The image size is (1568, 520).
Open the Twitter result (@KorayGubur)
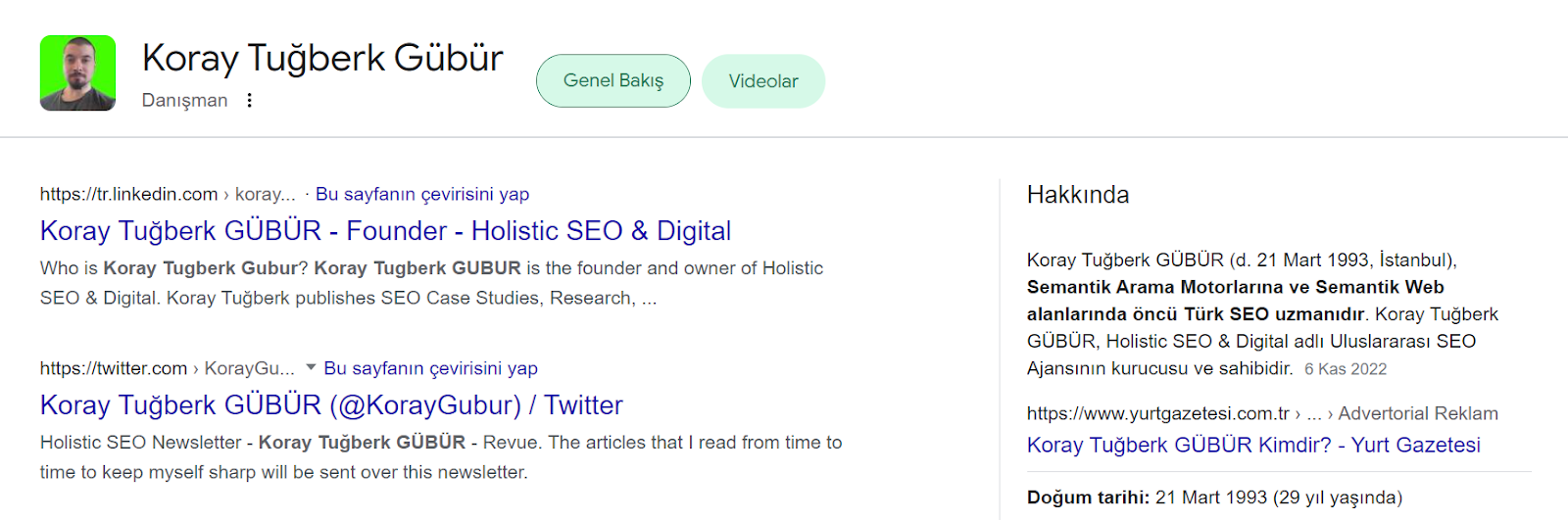pyautogui.click(x=331, y=405)
